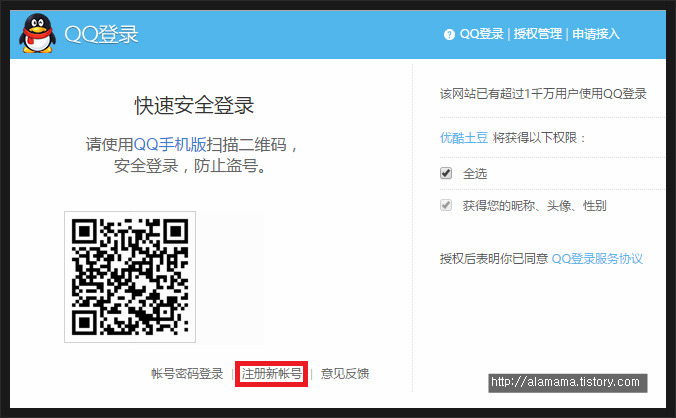The width and height of the screenshot is (676, 418).
Task: Click the QQ登录 title beside the penguin
Action: click(x=101, y=34)
